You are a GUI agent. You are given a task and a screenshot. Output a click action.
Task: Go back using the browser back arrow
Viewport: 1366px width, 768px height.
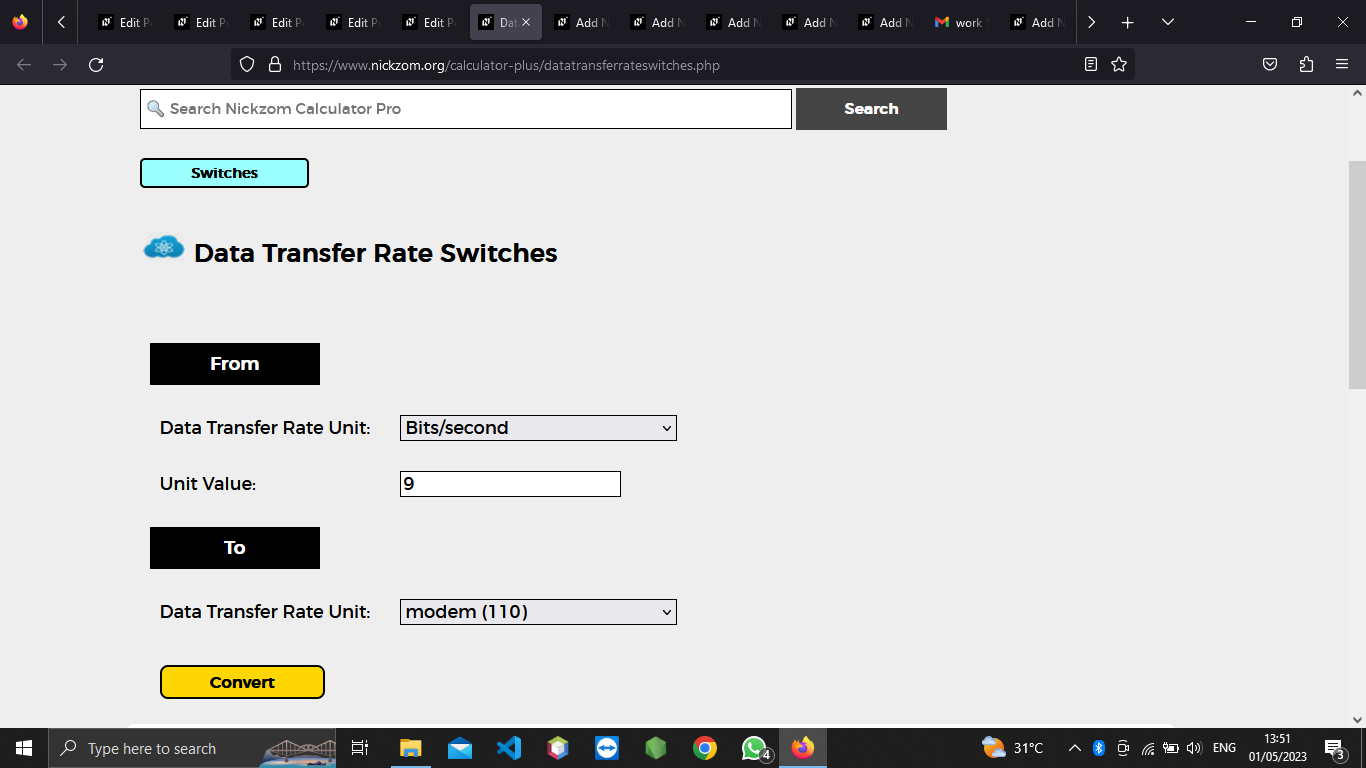24,65
